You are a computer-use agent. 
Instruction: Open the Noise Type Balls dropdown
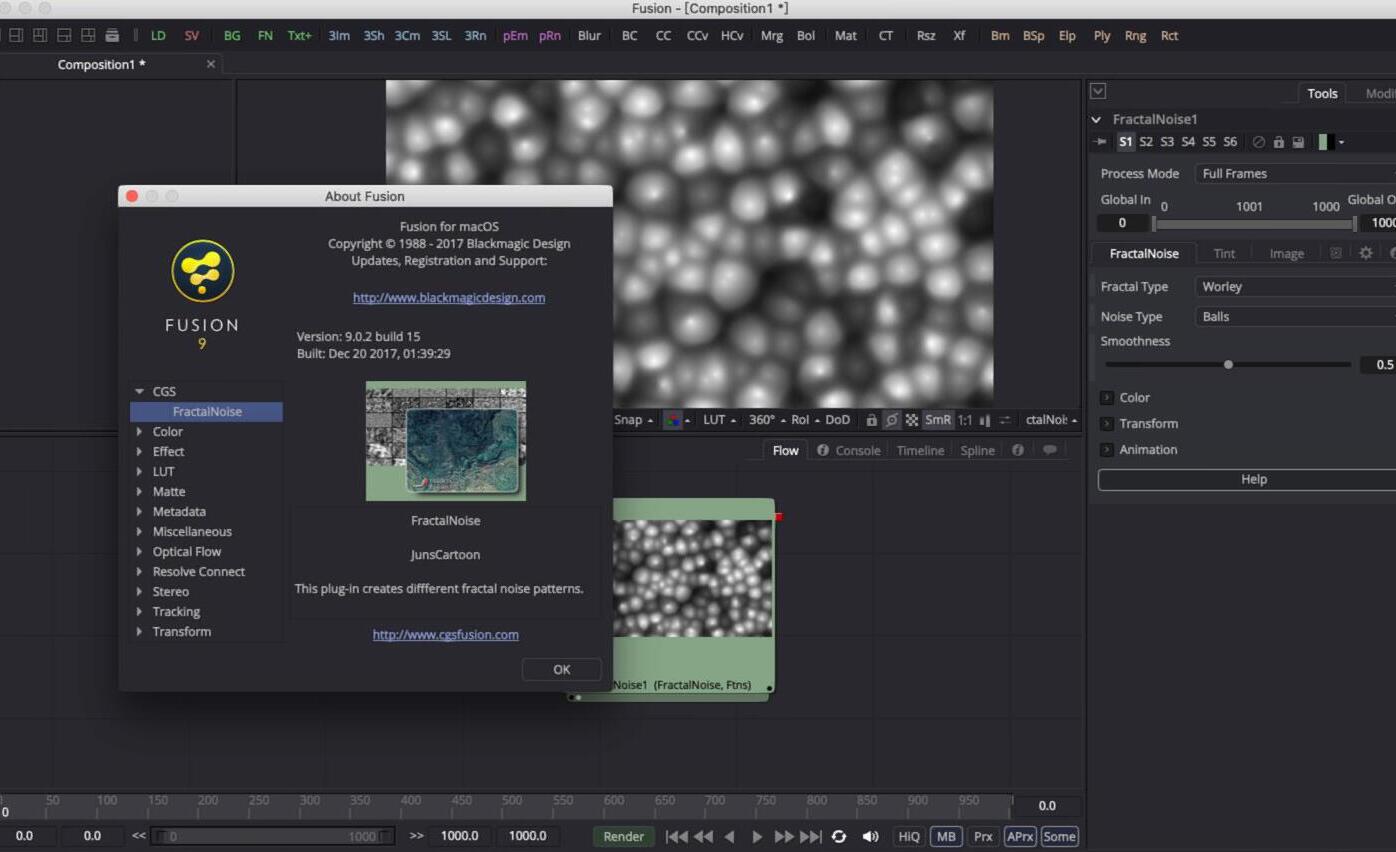(x=1295, y=316)
